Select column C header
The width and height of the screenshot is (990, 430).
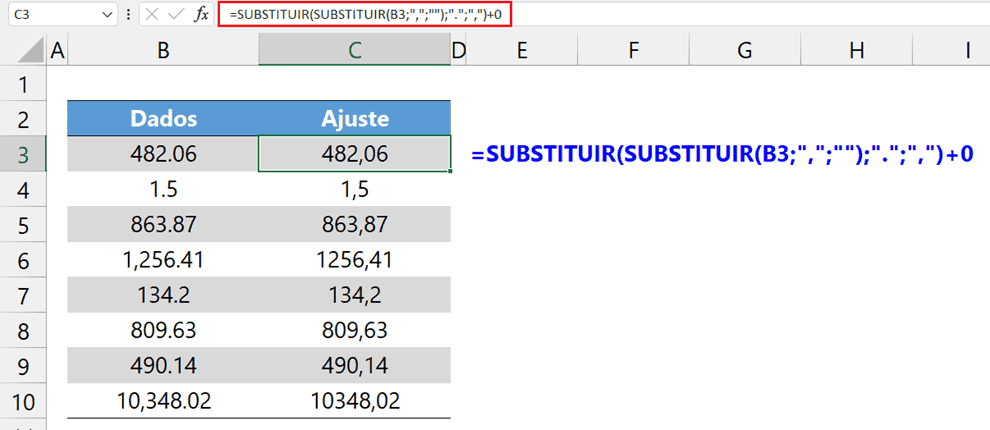[355, 52]
